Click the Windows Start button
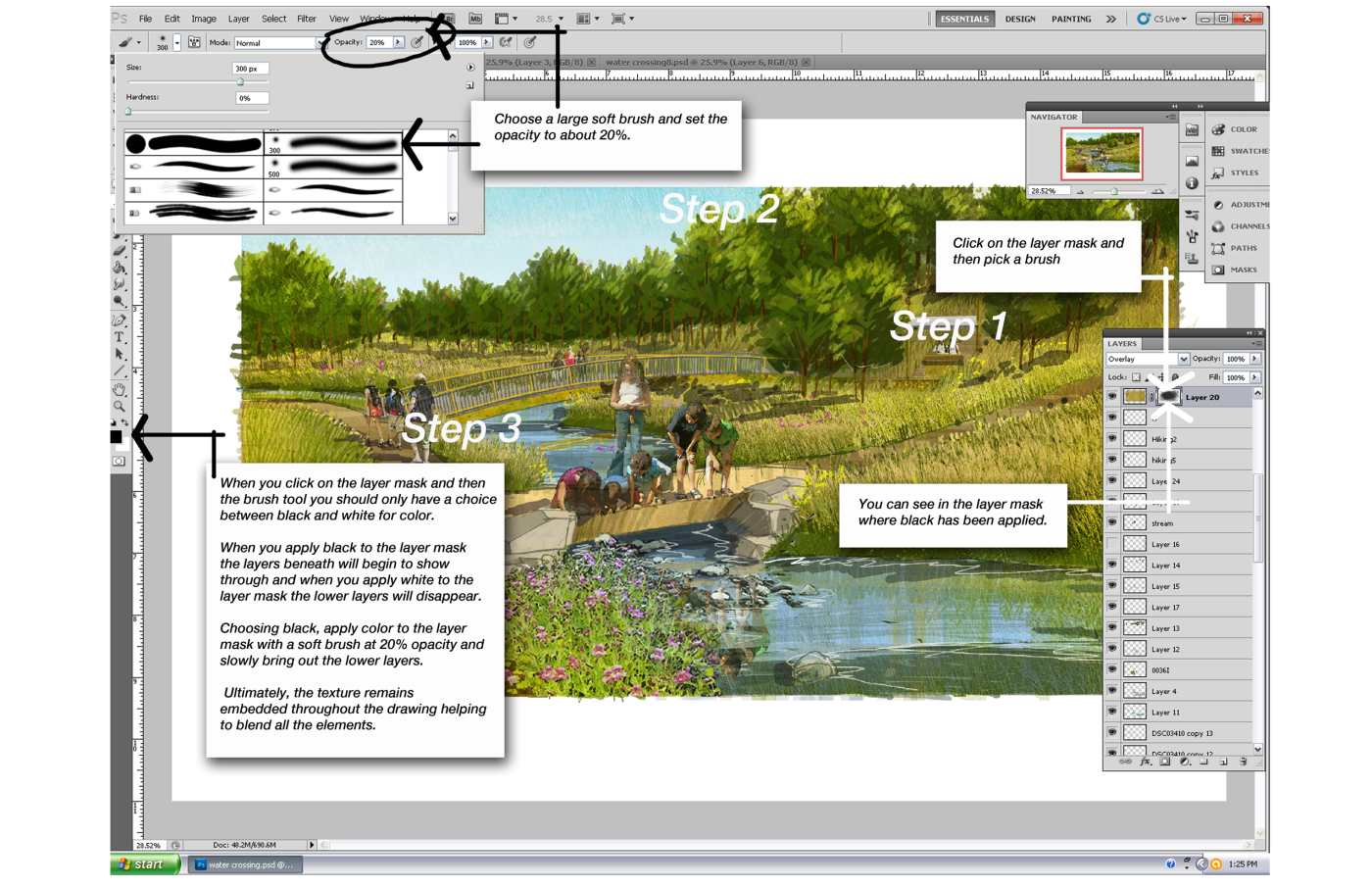 coord(145,864)
